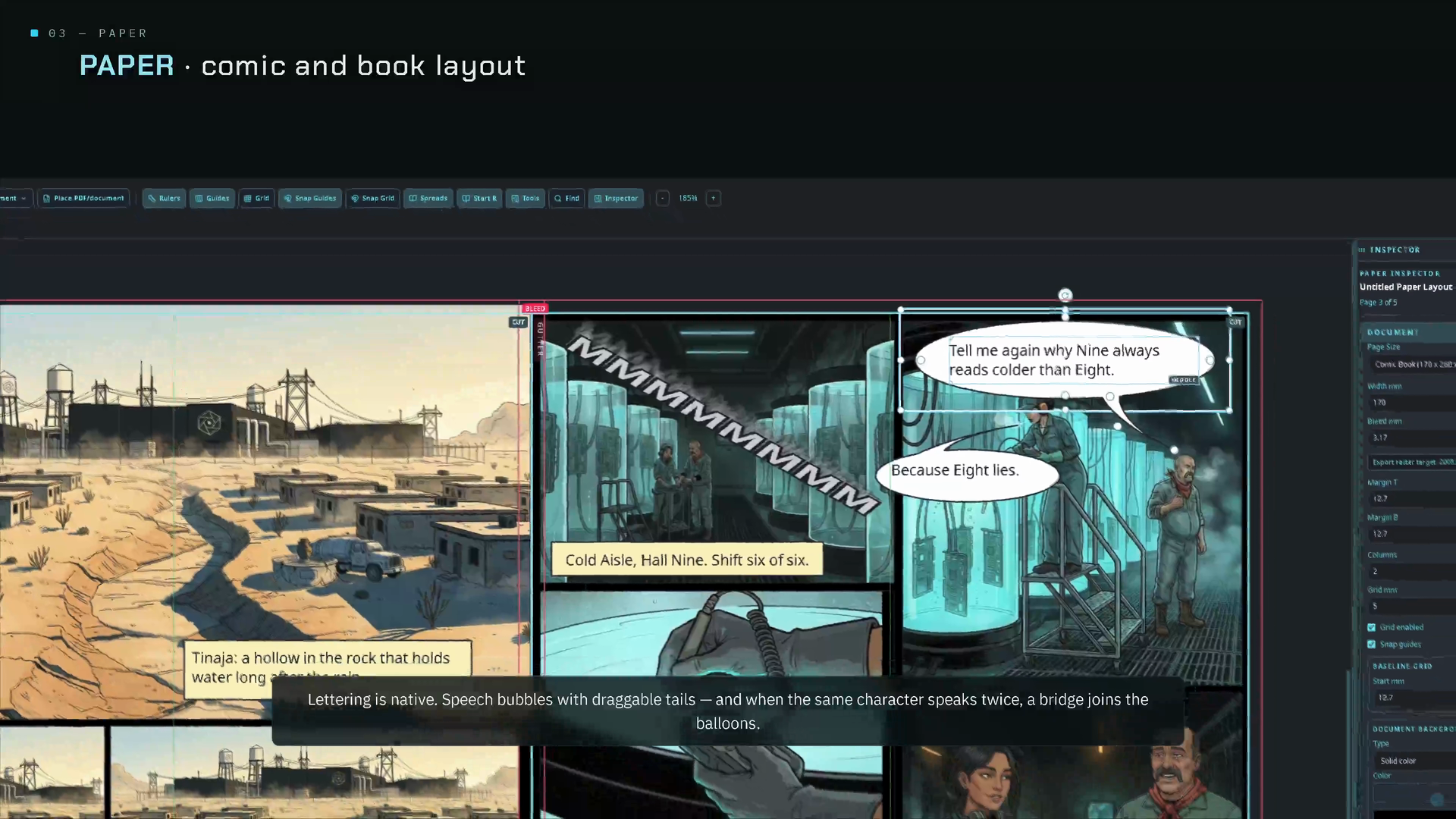Switch on Spreads view
The image size is (1456, 819).
click(428, 199)
